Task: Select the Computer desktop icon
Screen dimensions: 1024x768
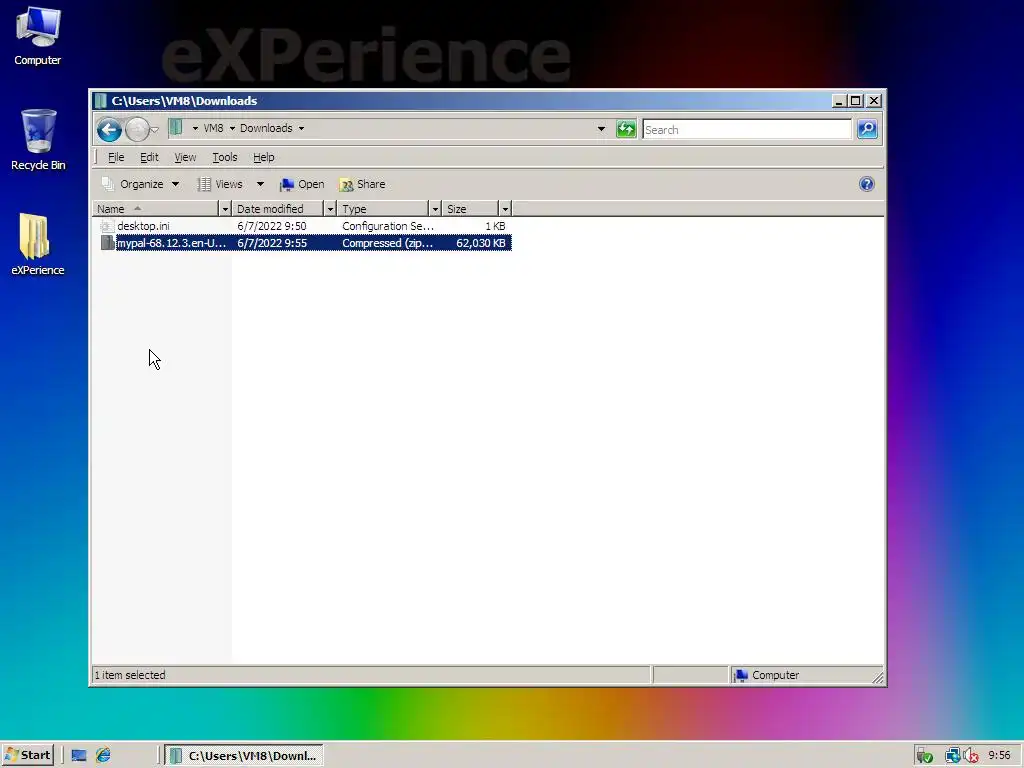Action: click(37, 36)
